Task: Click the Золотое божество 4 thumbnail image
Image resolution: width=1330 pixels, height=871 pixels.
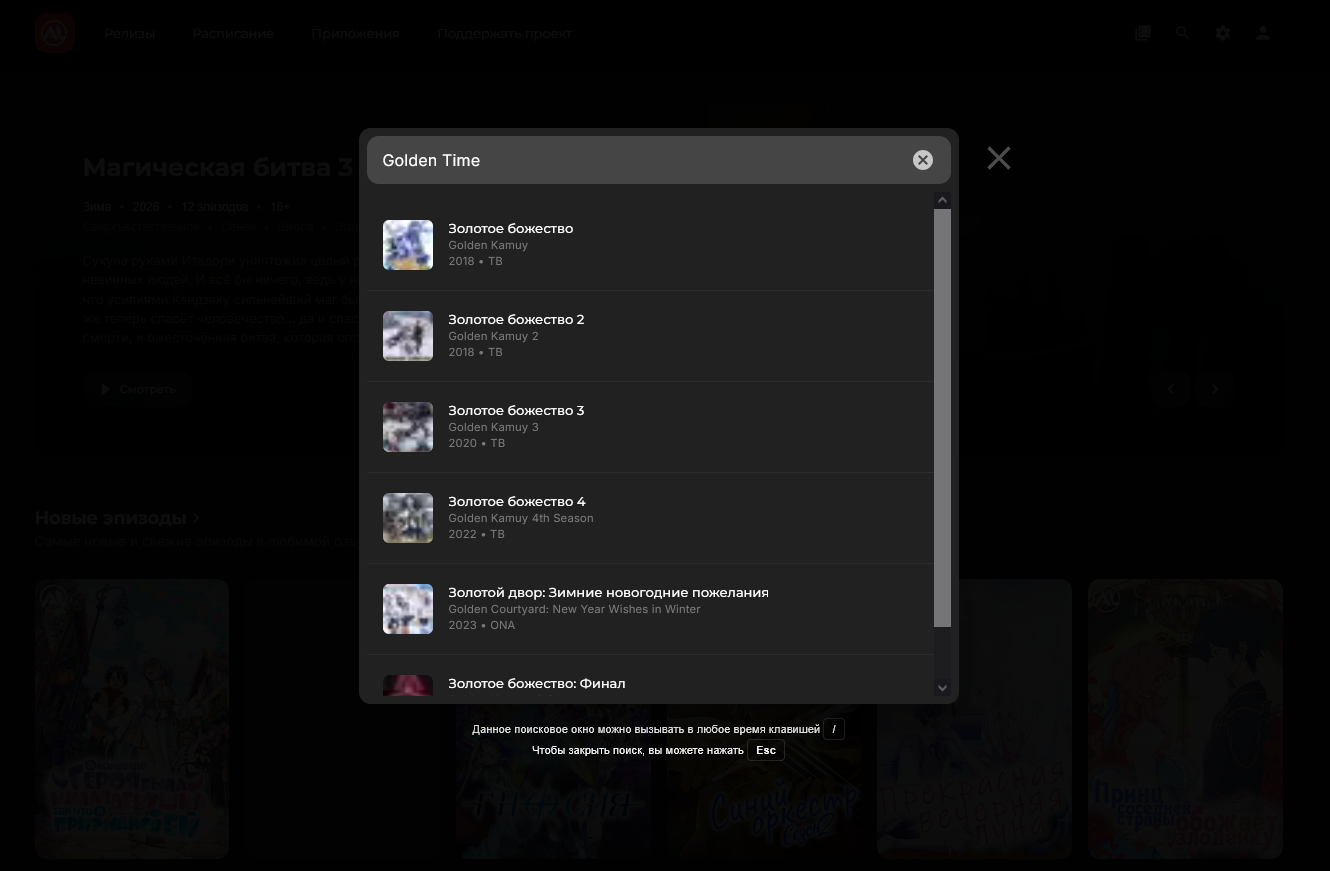Action: click(408, 518)
